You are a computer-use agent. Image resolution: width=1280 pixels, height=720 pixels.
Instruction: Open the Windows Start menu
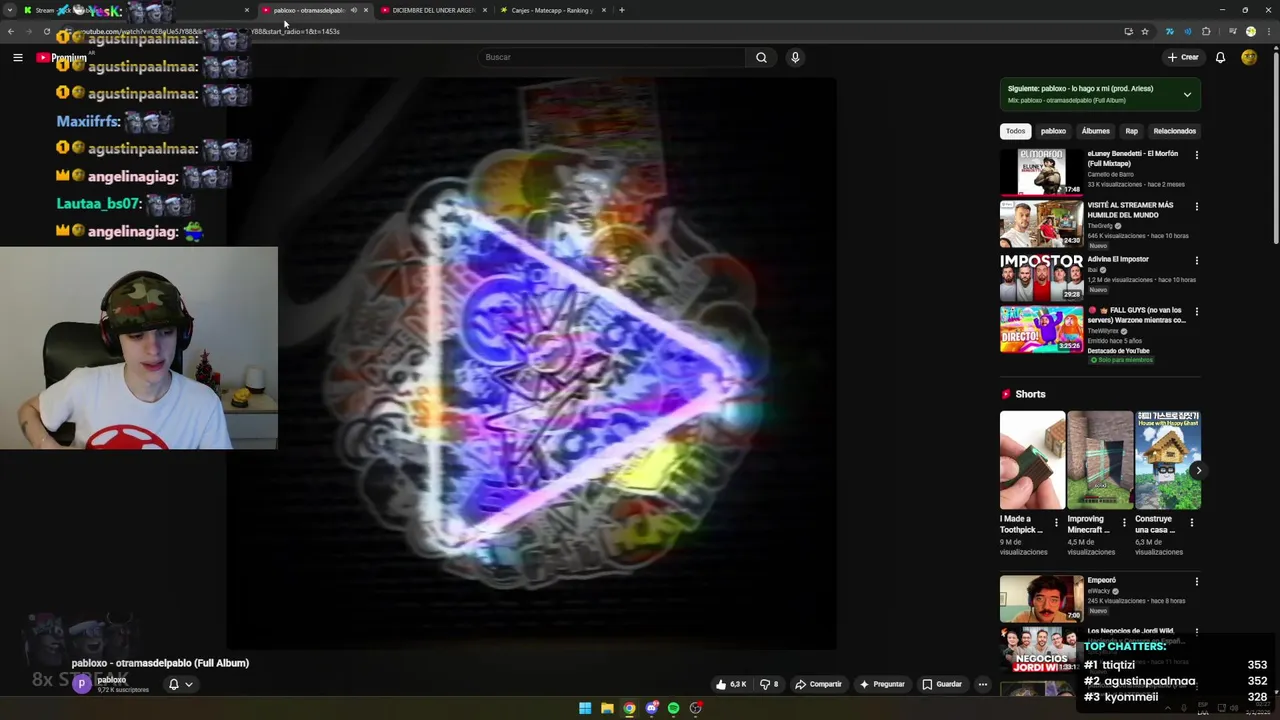(585, 708)
